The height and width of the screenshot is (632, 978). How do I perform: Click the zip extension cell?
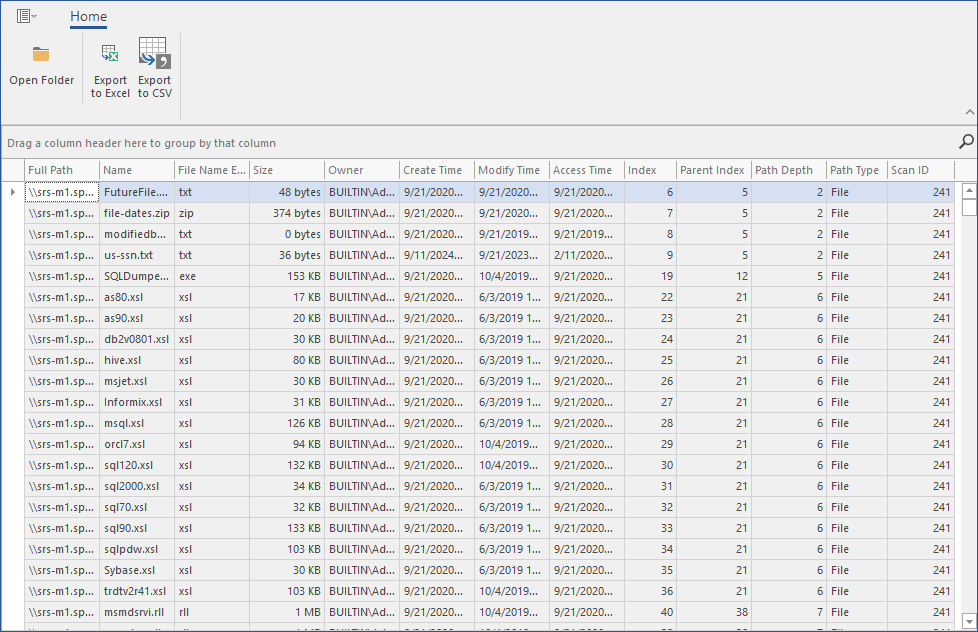pos(211,213)
